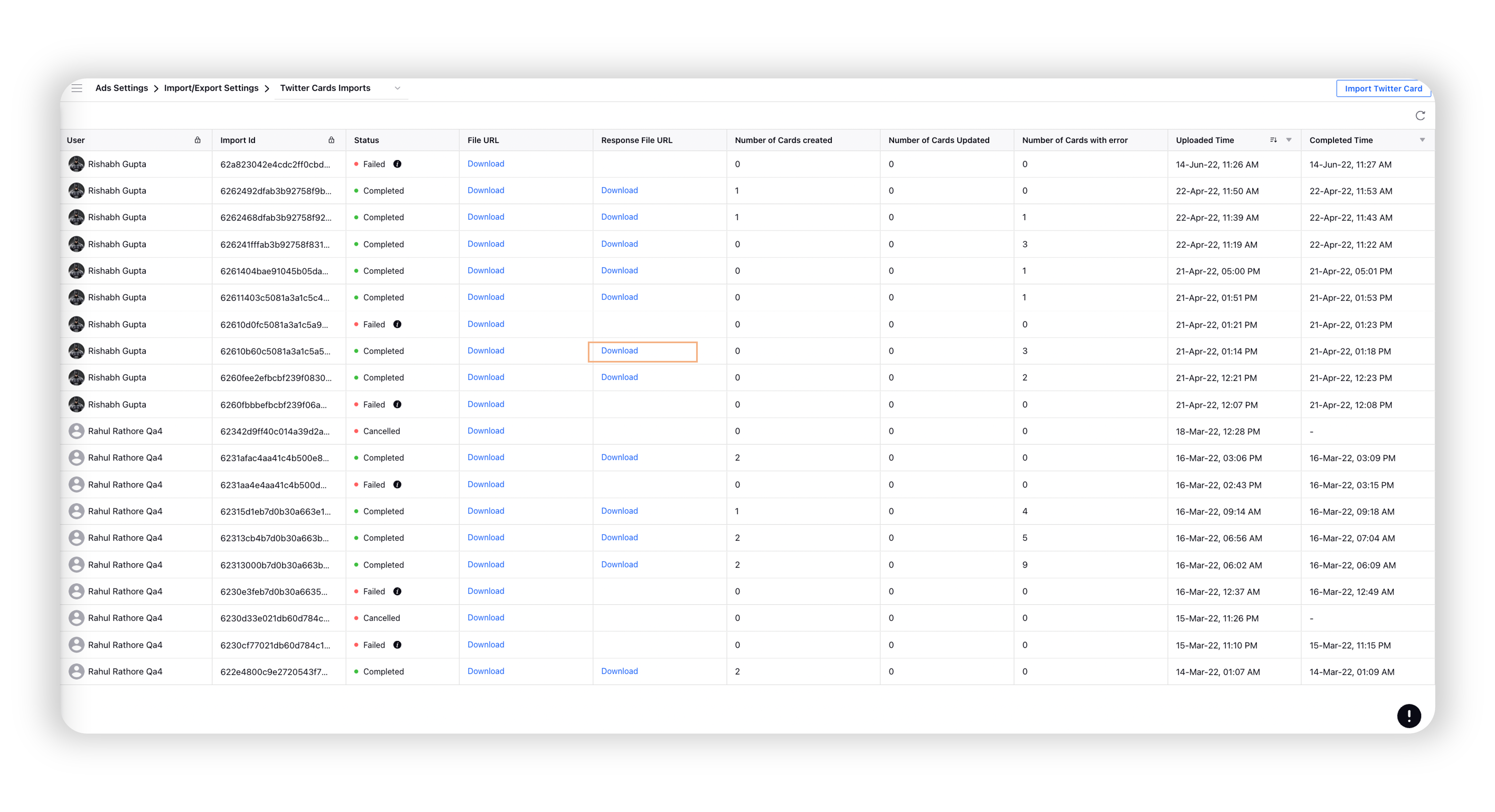Download file for import 6261404bae91045b05da
Screen dimensions: 1495x812
tap(486, 270)
